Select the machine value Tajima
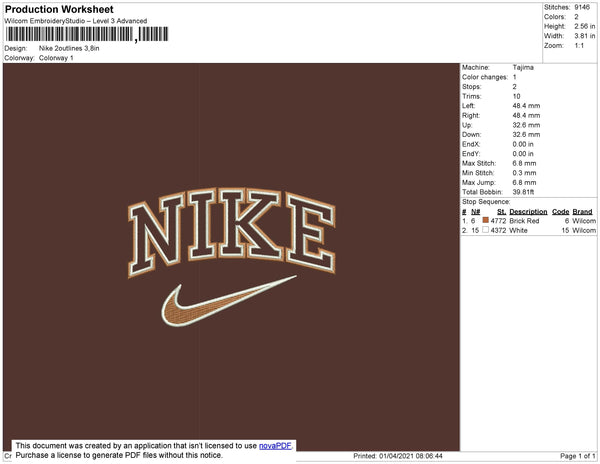The width and height of the screenshot is (600, 464). click(523, 67)
